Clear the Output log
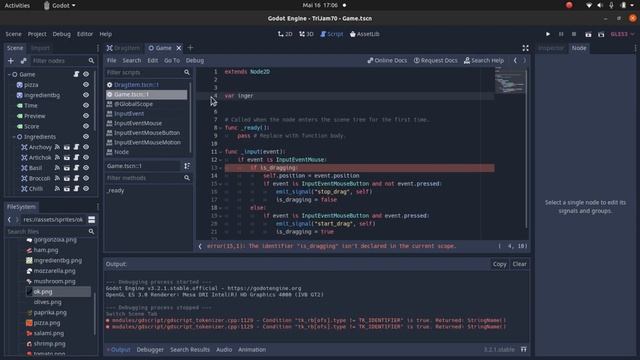The height and width of the screenshot is (360, 640). point(519,264)
